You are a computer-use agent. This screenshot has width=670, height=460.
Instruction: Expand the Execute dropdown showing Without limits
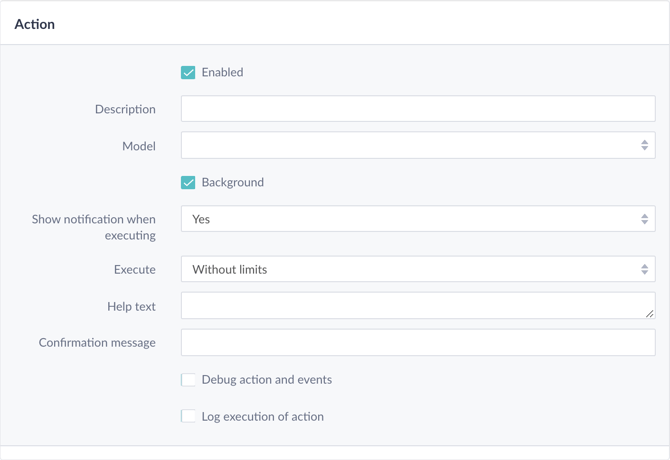click(418, 269)
